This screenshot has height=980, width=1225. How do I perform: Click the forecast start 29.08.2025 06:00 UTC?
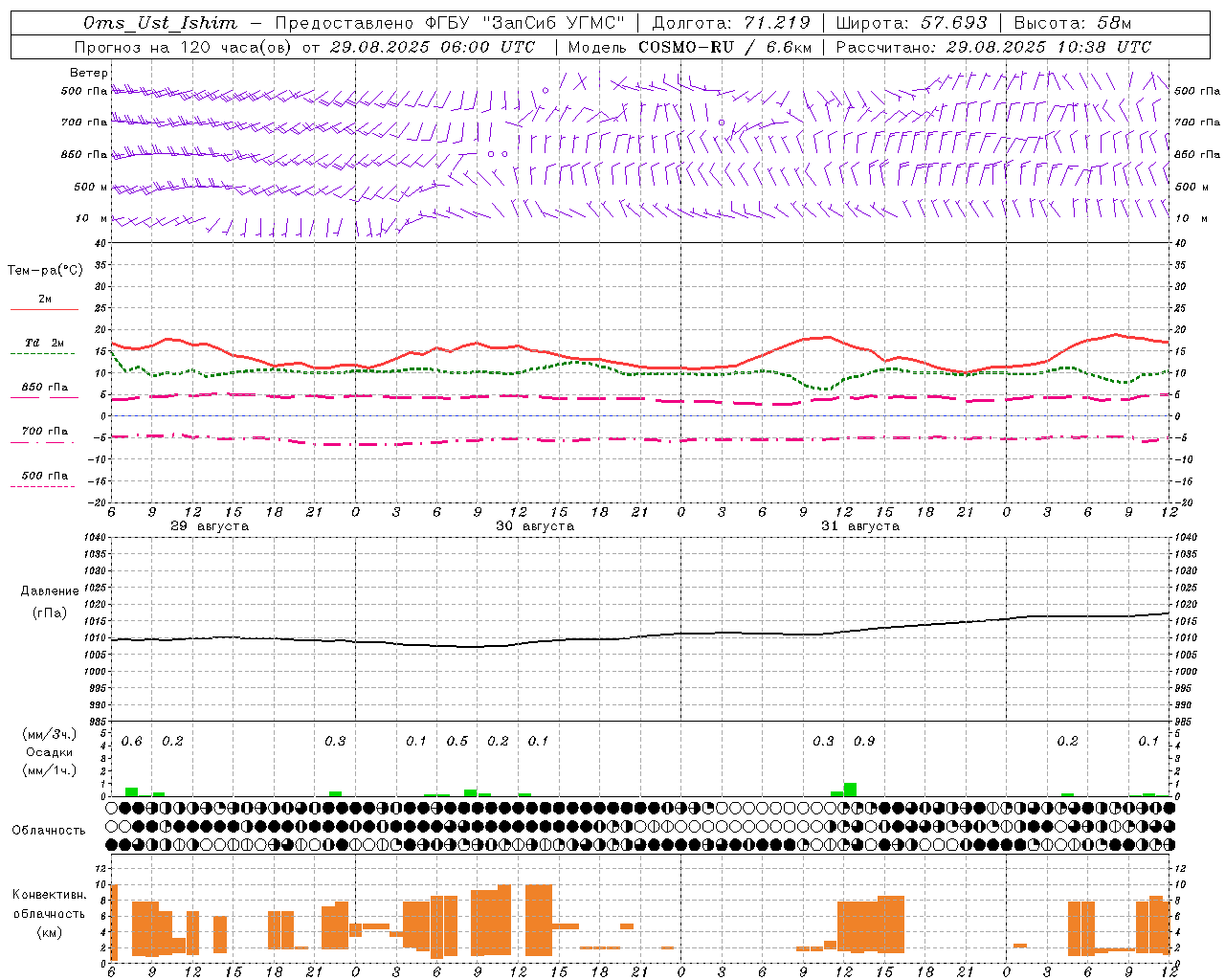coord(432,46)
